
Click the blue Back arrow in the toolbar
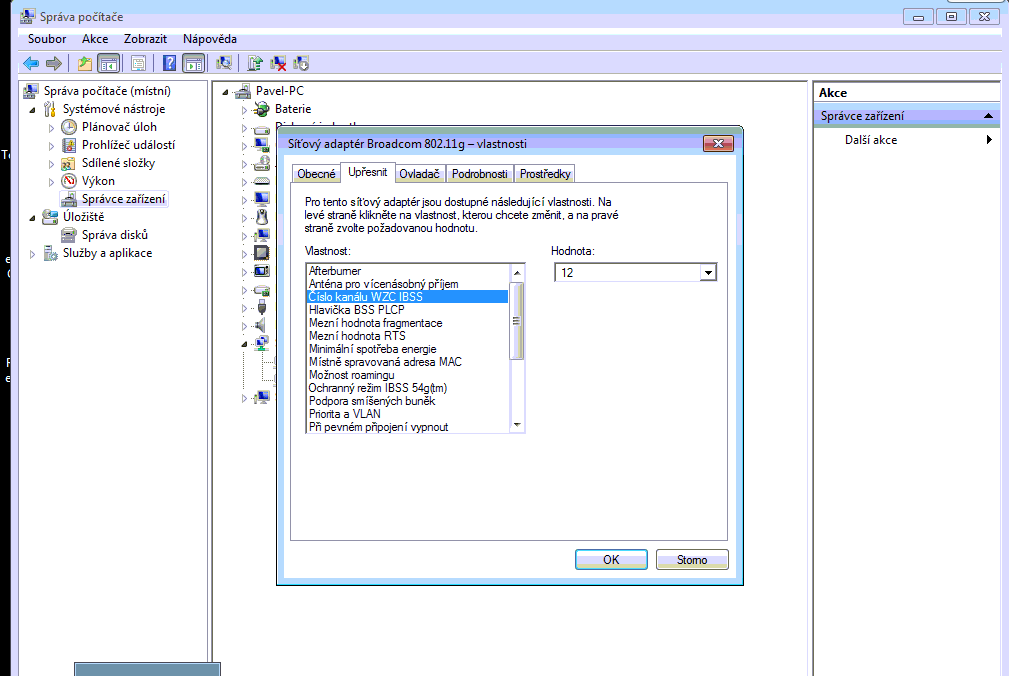[31, 63]
